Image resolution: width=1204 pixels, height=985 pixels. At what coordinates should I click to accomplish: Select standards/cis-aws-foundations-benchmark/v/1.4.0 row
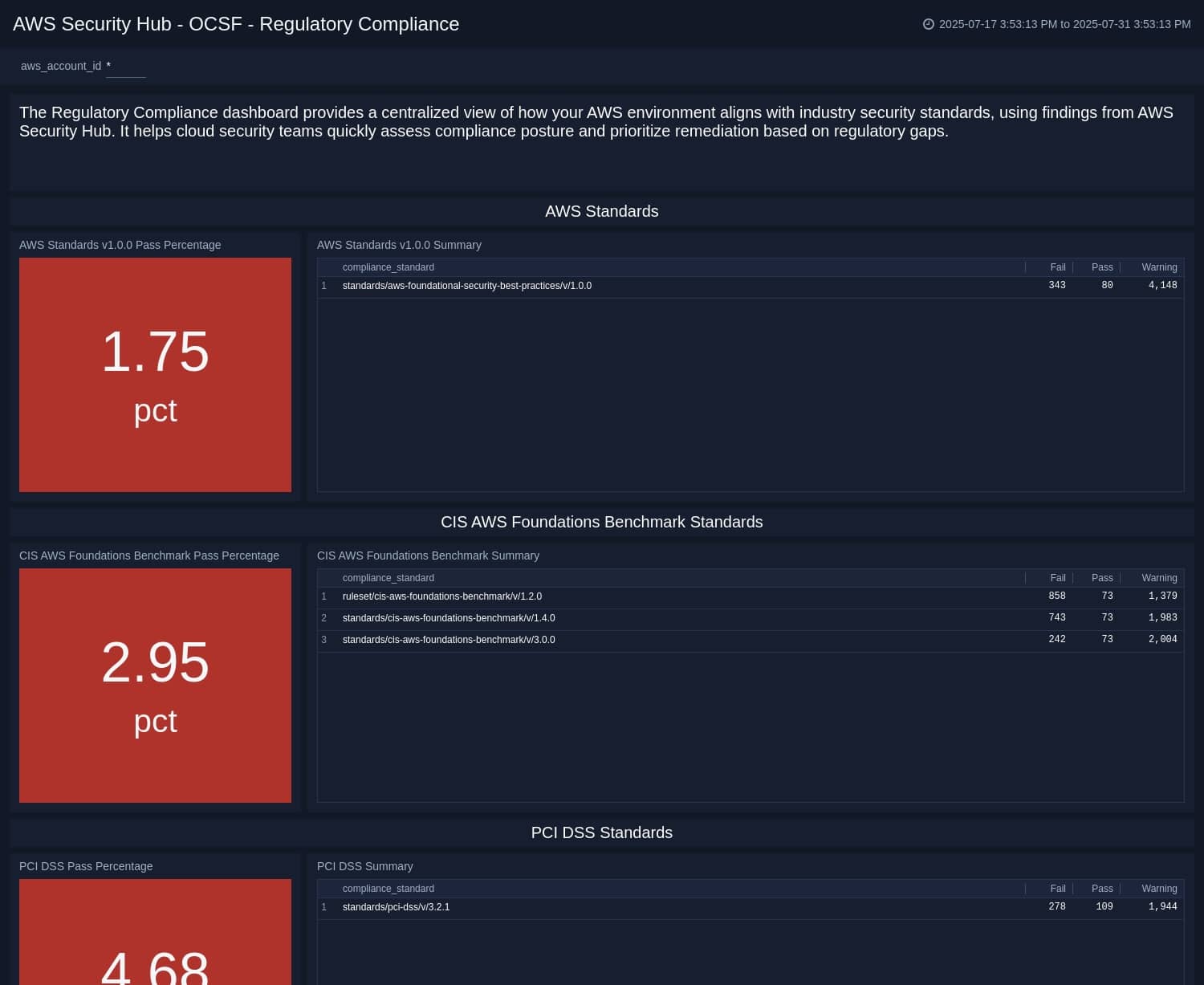[448, 618]
